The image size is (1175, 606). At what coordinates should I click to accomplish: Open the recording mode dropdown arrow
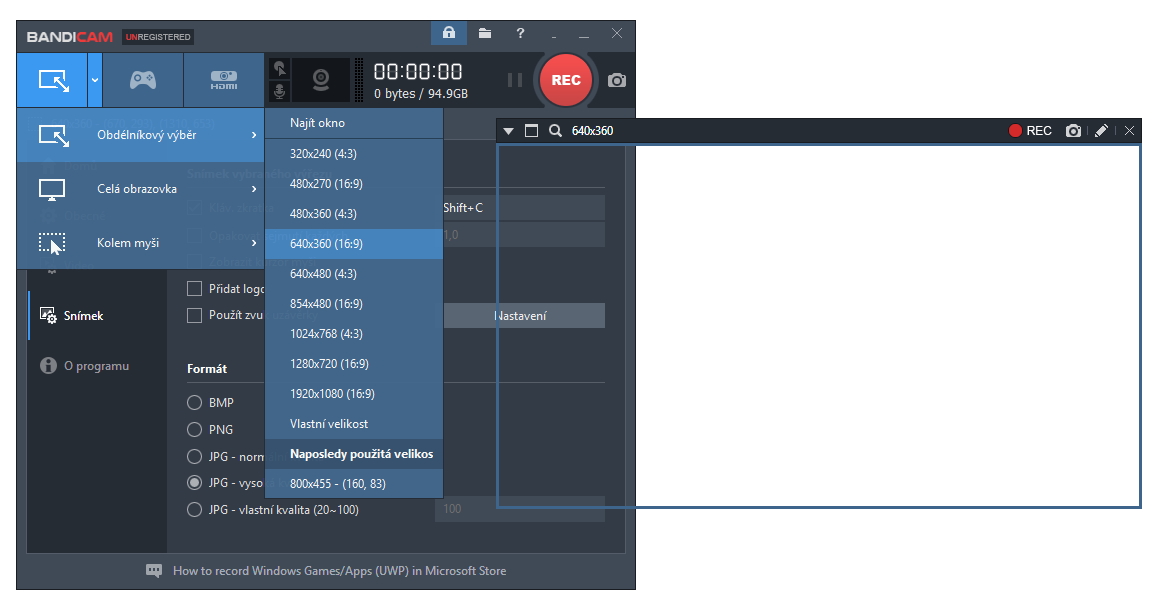[95, 80]
